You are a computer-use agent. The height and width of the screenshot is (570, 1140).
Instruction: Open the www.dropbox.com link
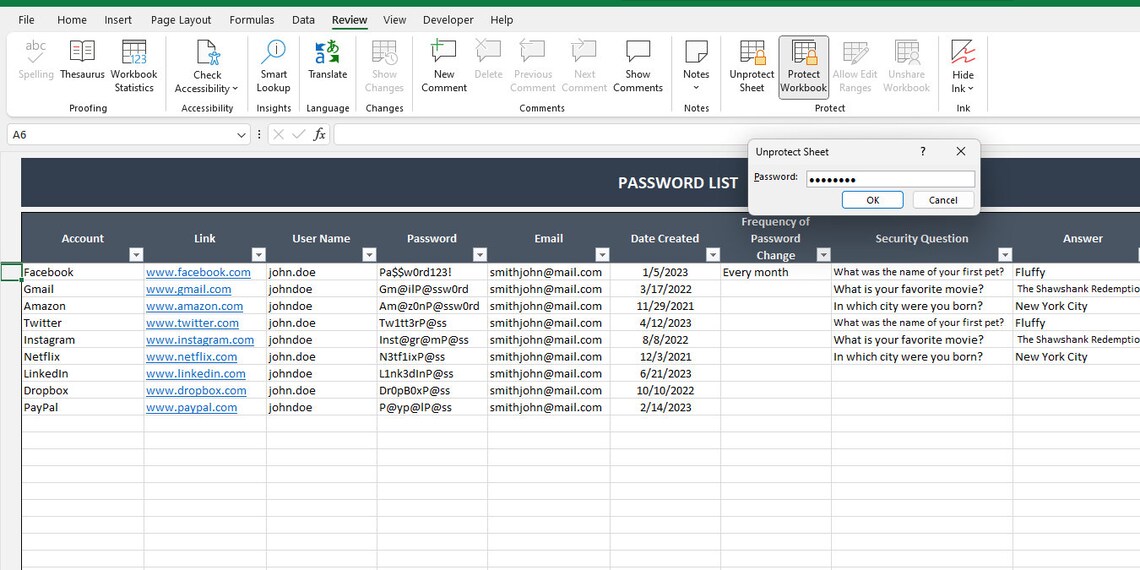196,390
